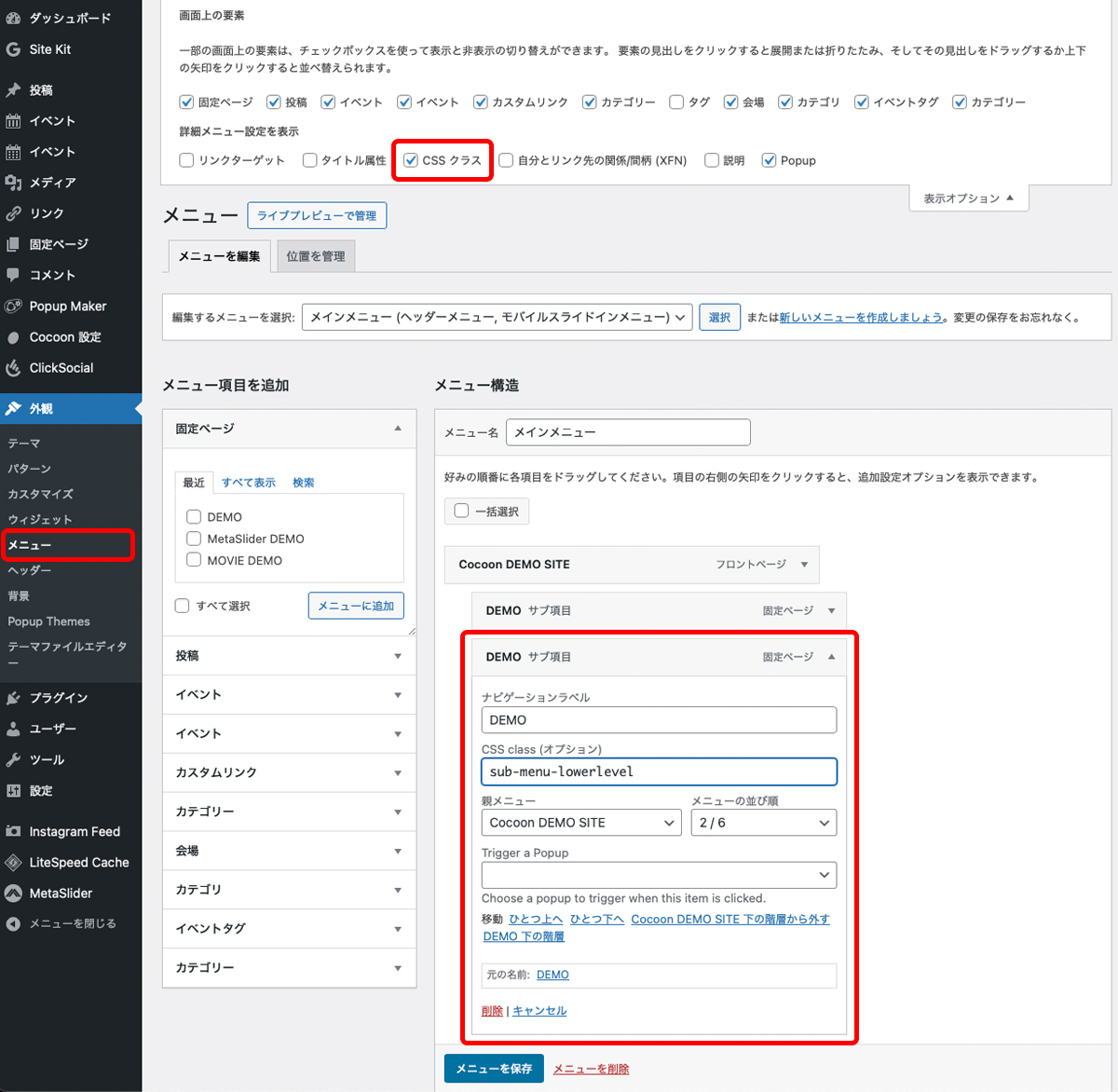Enable the タグ checkbox in 画面上の要素
This screenshot has height=1092, width=1118.
676,102
